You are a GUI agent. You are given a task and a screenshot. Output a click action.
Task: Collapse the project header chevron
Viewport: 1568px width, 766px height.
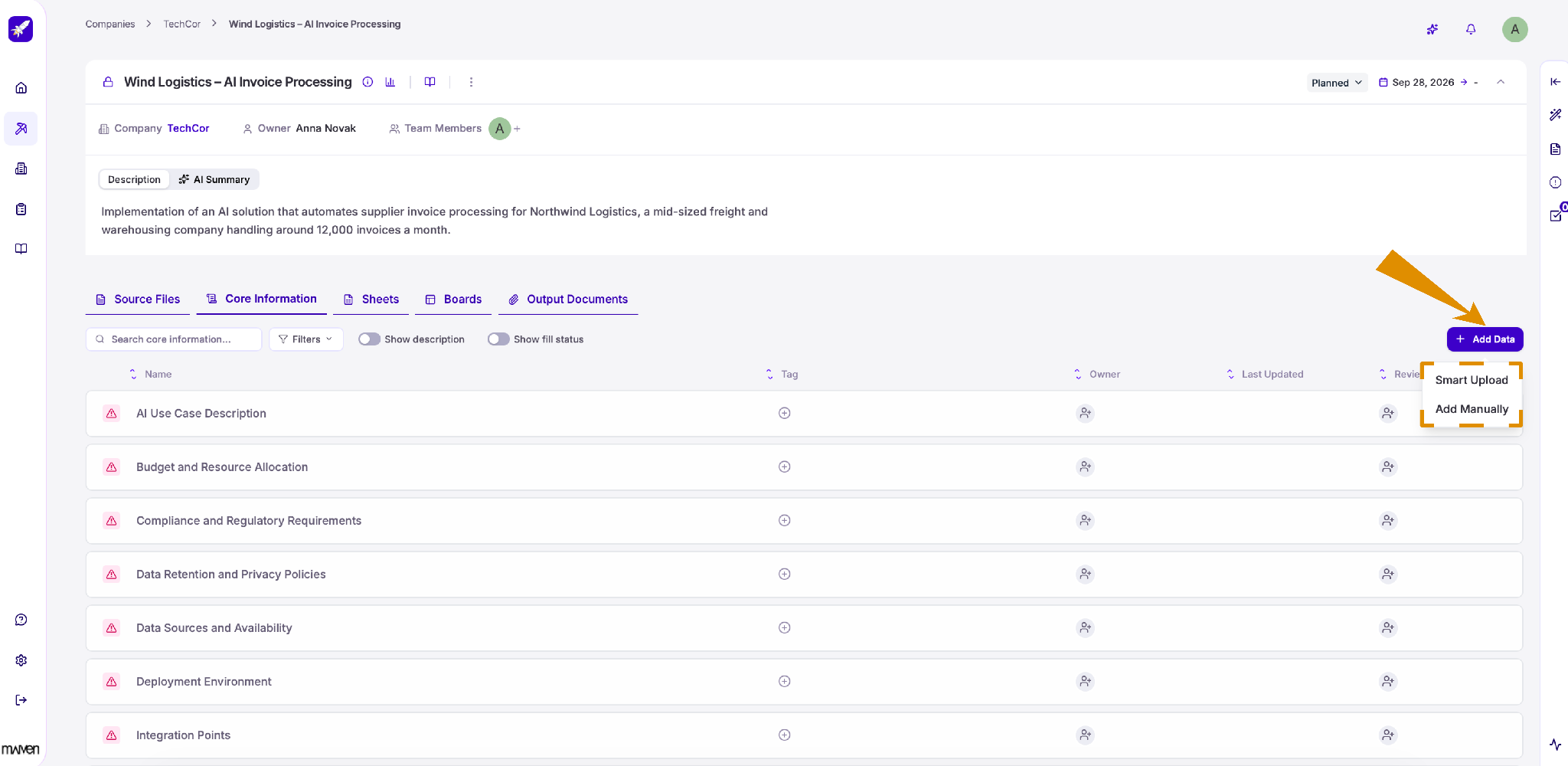1501,82
